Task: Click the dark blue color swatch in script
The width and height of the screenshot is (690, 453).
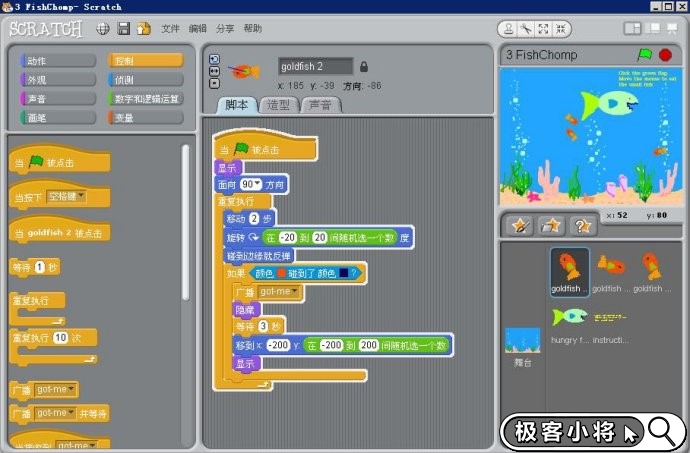Action: coord(343,273)
